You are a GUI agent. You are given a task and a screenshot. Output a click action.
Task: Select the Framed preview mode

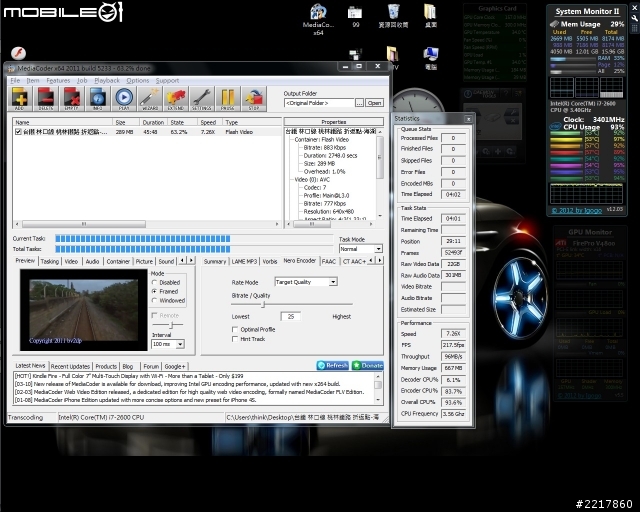[154, 291]
